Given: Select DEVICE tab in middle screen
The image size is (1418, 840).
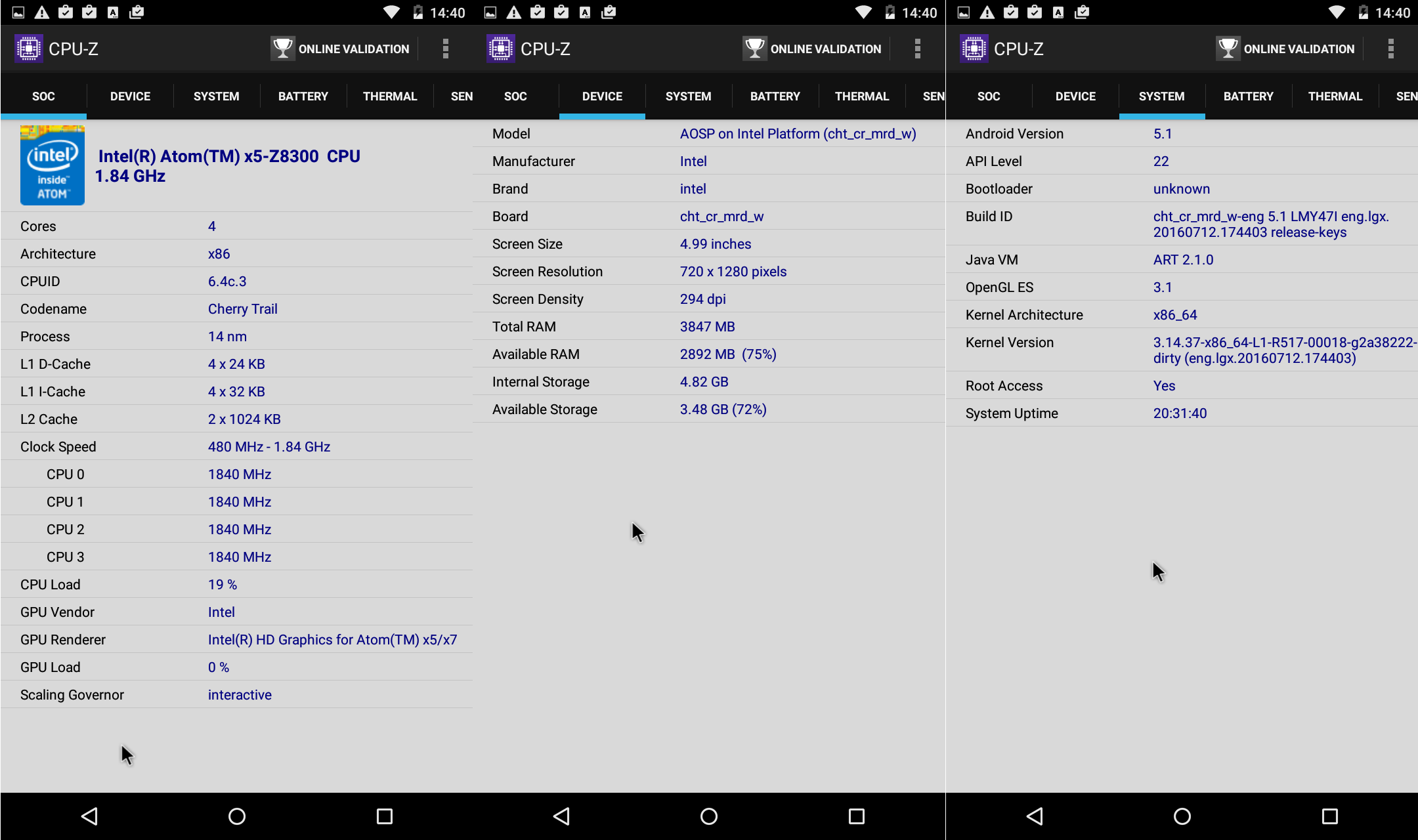Looking at the screenshot, I should pyautogui.click(x=602, y=96).
